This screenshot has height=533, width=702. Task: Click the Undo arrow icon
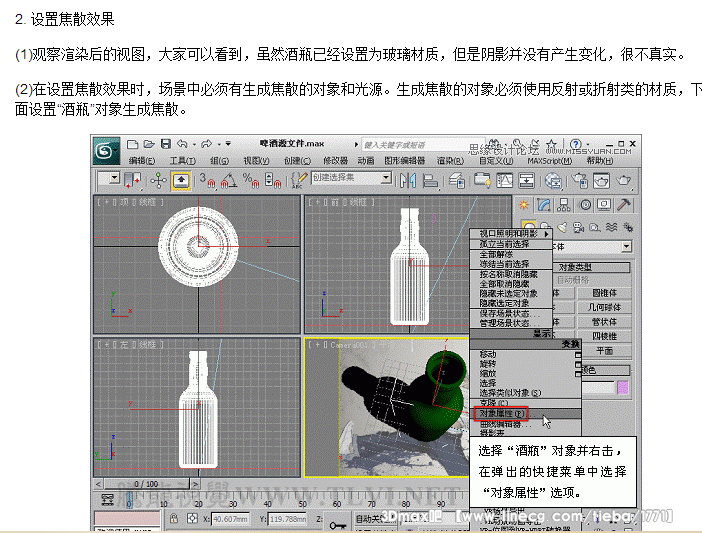(x=182, y=144)
